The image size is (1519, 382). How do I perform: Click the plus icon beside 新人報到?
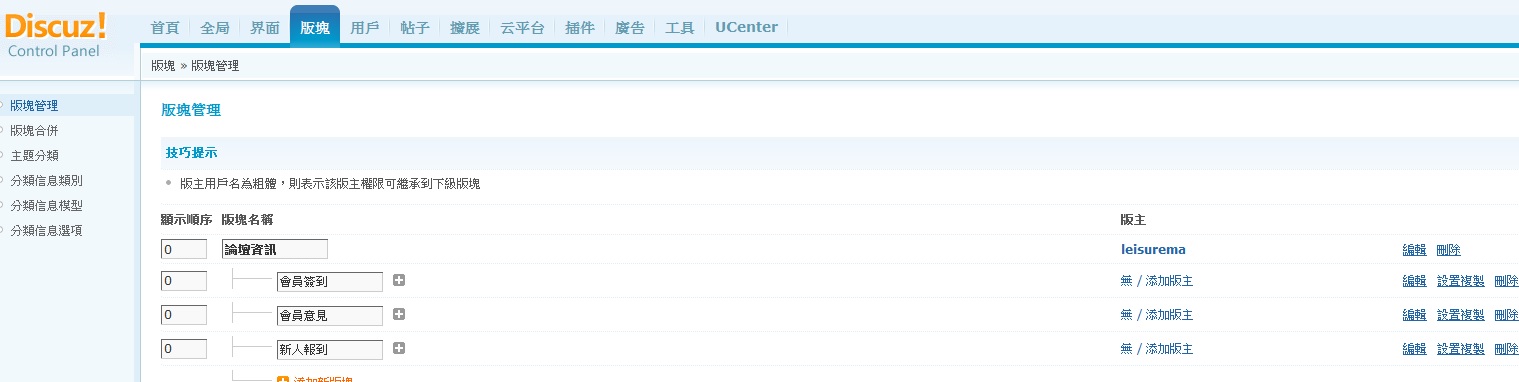(399, 349)
